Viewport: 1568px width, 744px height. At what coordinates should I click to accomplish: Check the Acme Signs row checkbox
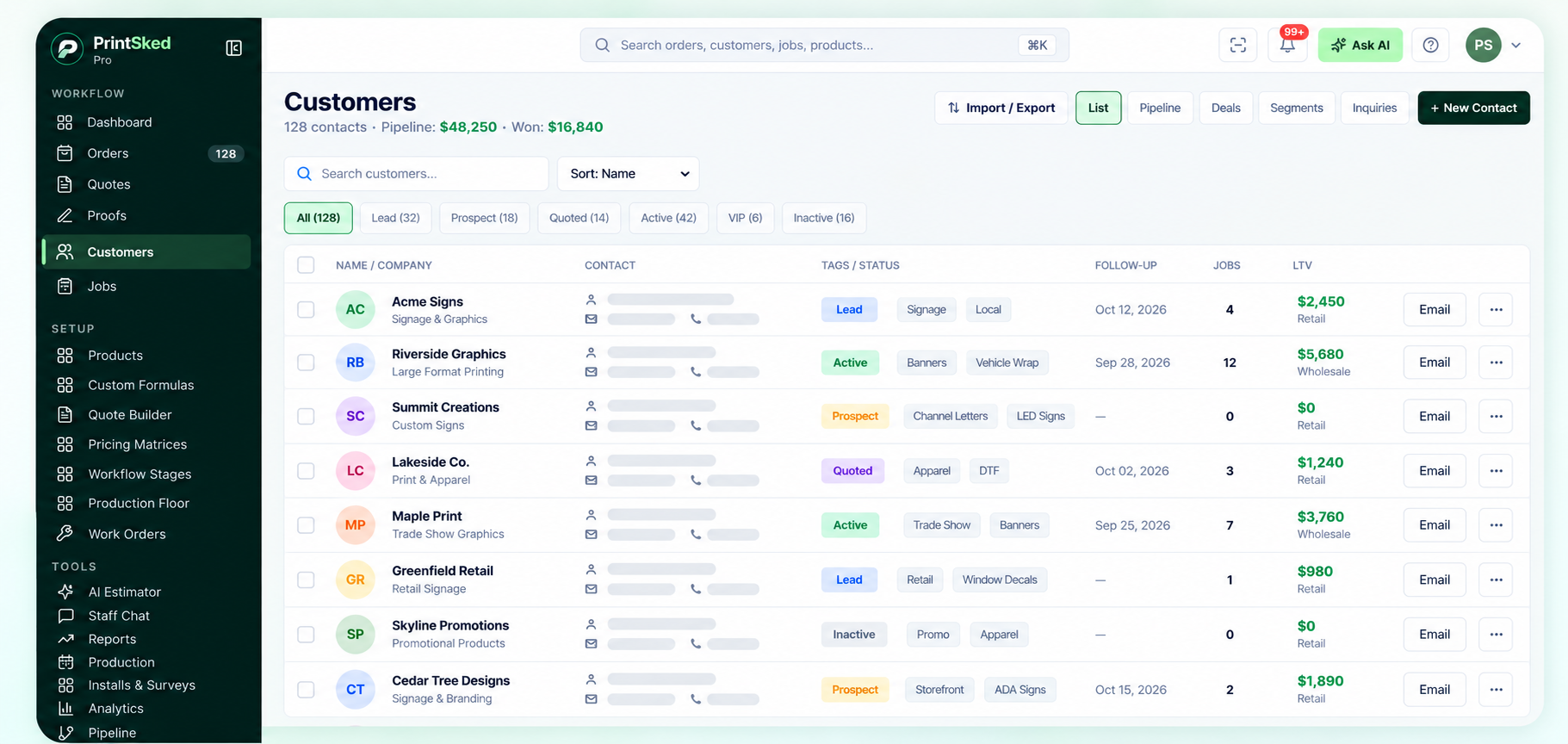306,310
